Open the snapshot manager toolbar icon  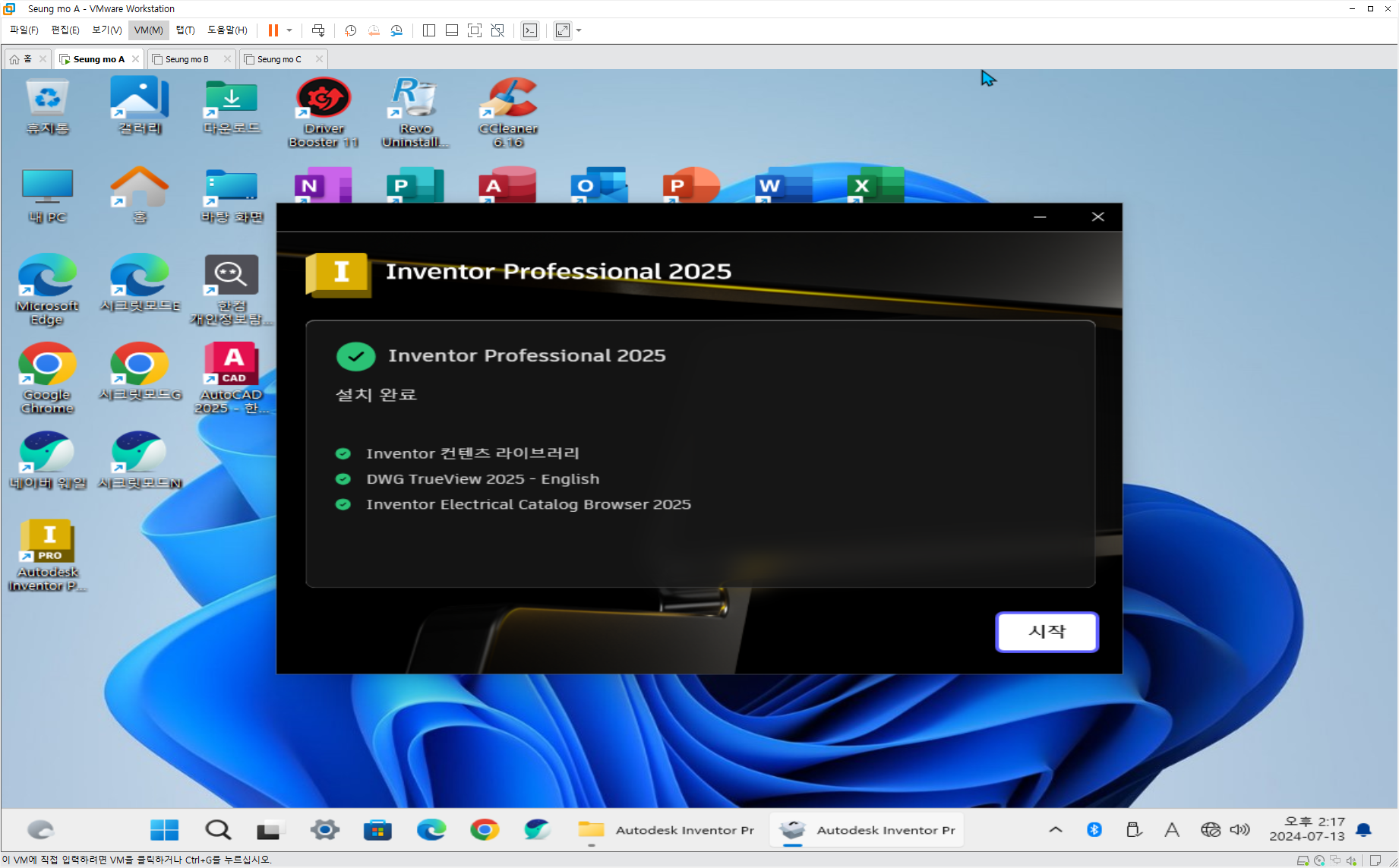point(397,30)
